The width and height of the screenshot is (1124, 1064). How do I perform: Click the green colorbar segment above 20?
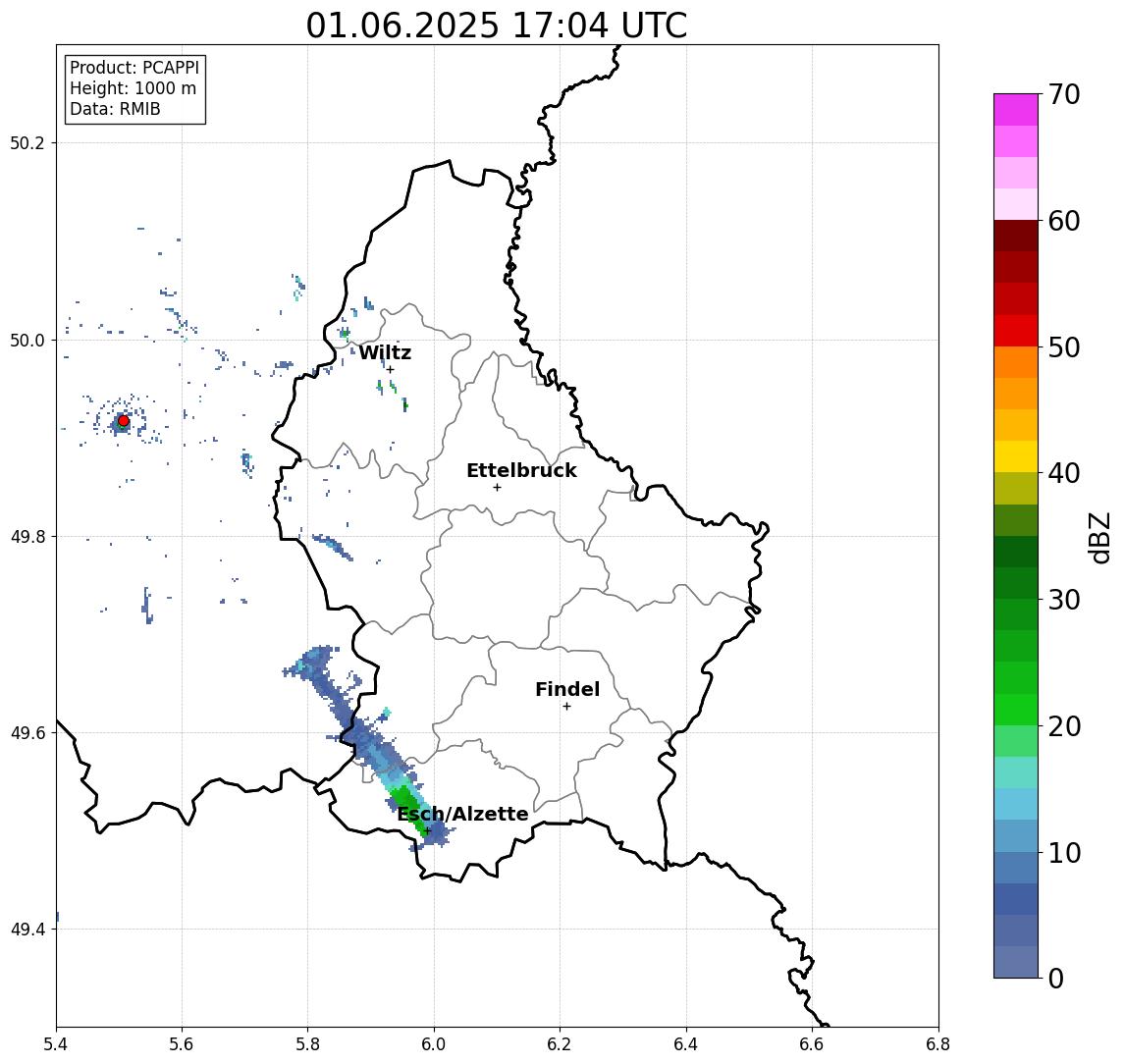coord(1016,710)
